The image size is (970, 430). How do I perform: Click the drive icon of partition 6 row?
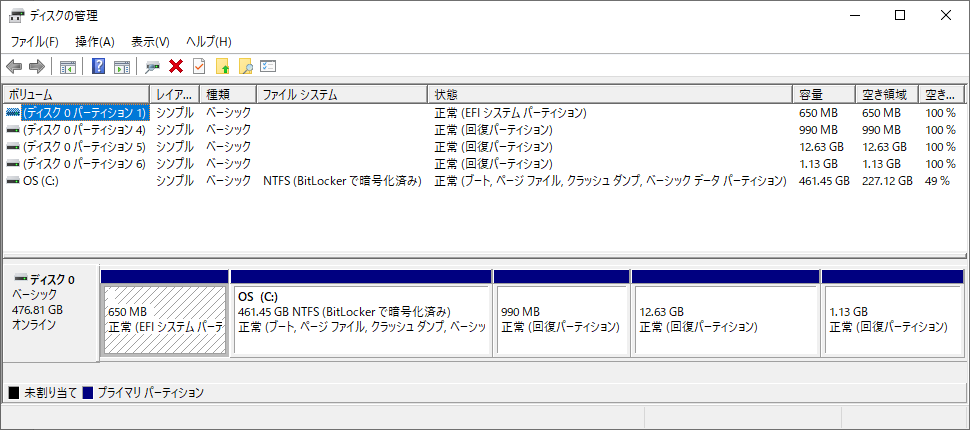click(x=13, y=164)
